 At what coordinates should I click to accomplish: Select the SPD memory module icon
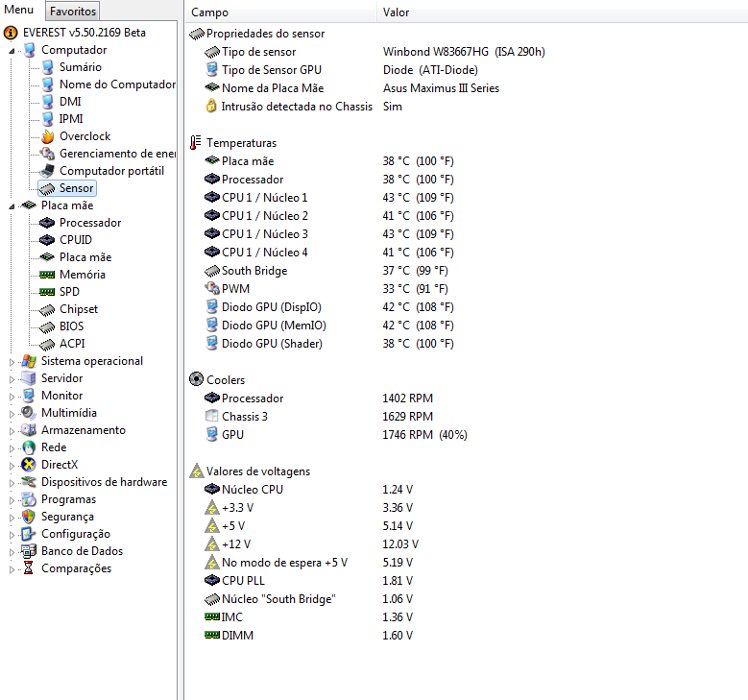point(47,292)
